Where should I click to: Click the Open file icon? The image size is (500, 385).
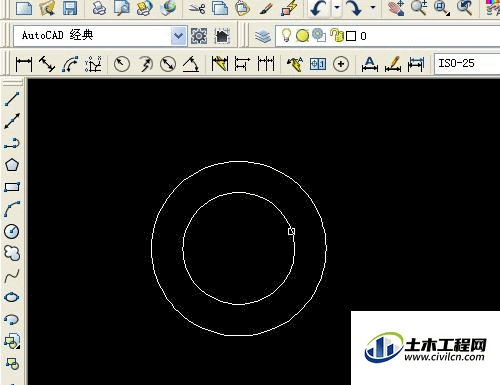click(47, 7)
